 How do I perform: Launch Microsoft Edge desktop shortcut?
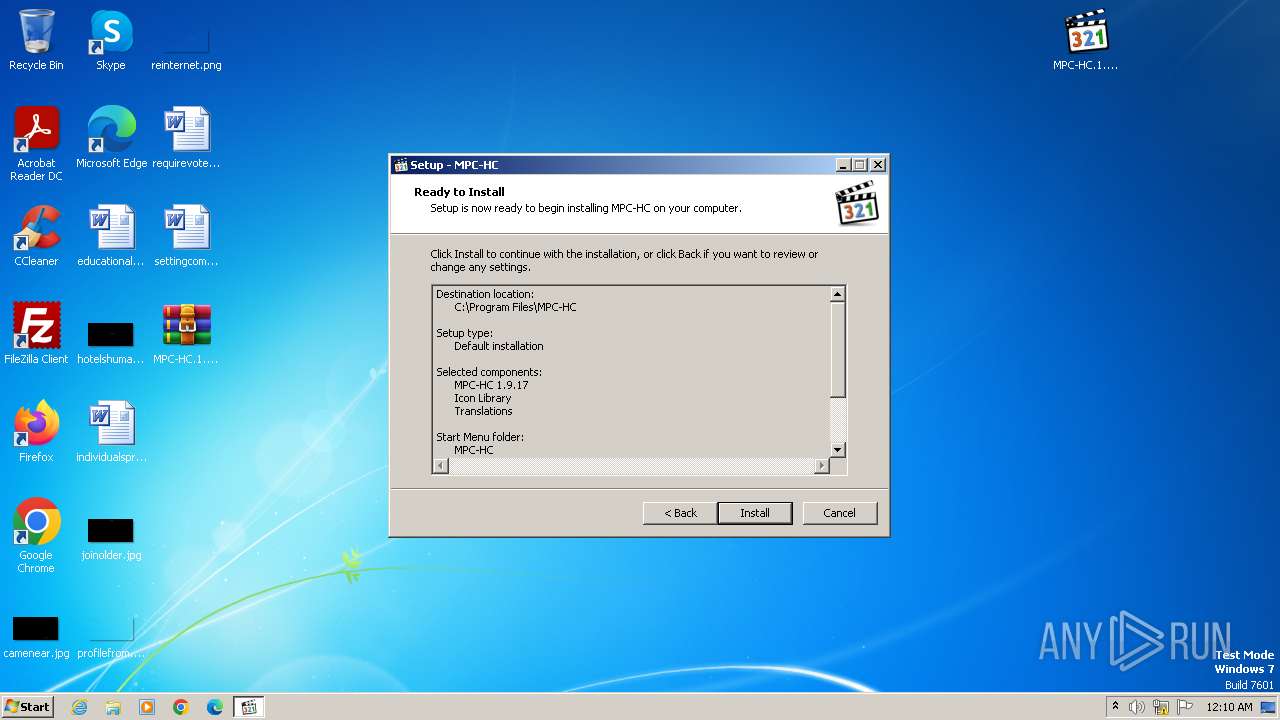(x=111, y=138)
